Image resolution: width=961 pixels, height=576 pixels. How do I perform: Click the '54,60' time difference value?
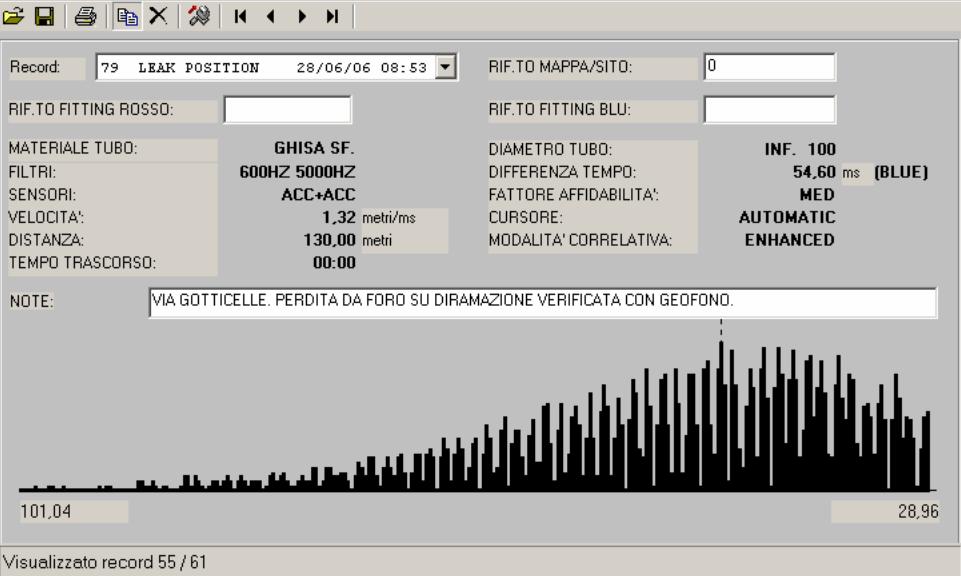pyautogui.click(x=814, y=172)
